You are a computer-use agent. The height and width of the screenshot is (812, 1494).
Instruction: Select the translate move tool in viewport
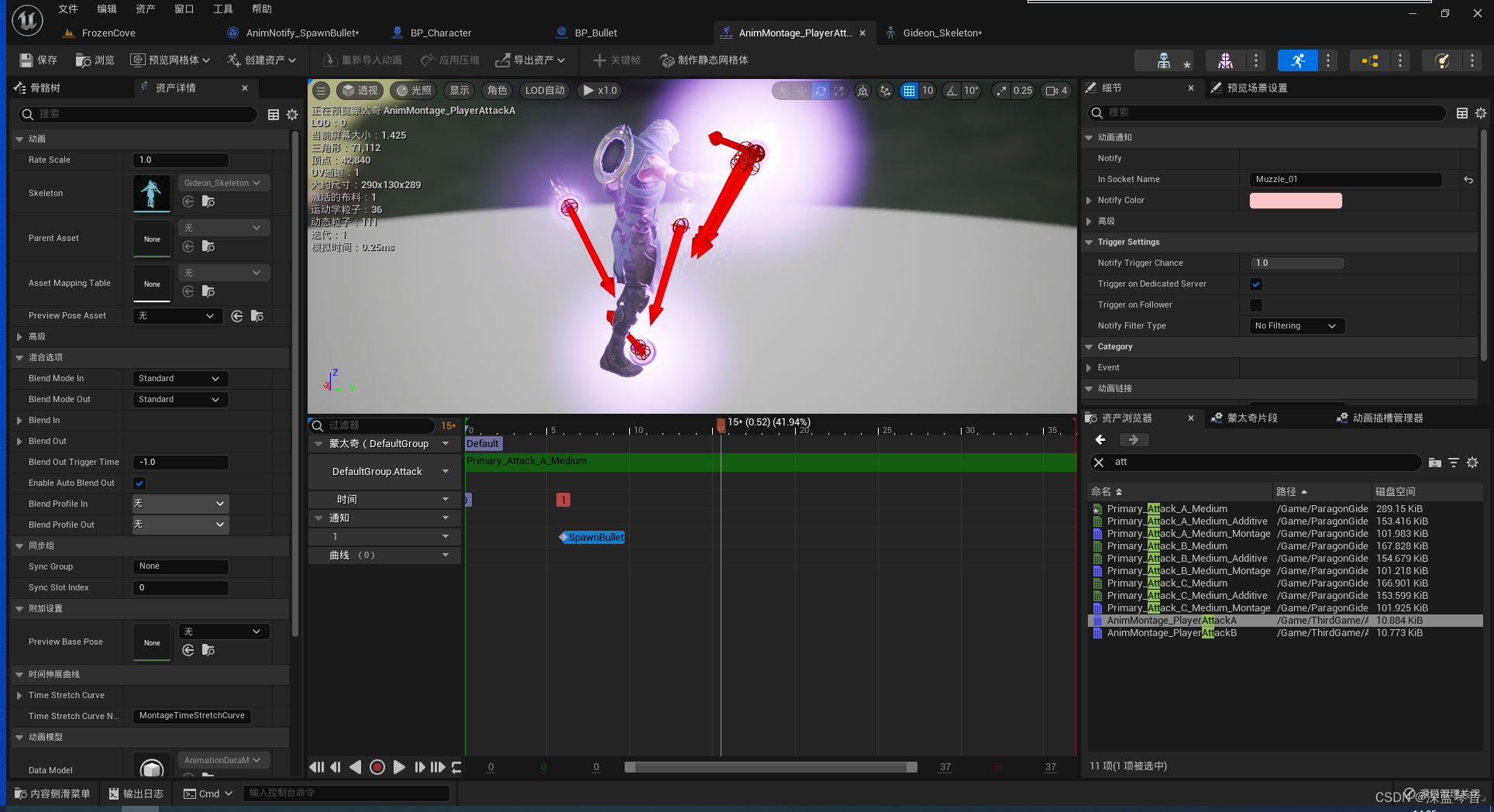click(x=802, y=91)
